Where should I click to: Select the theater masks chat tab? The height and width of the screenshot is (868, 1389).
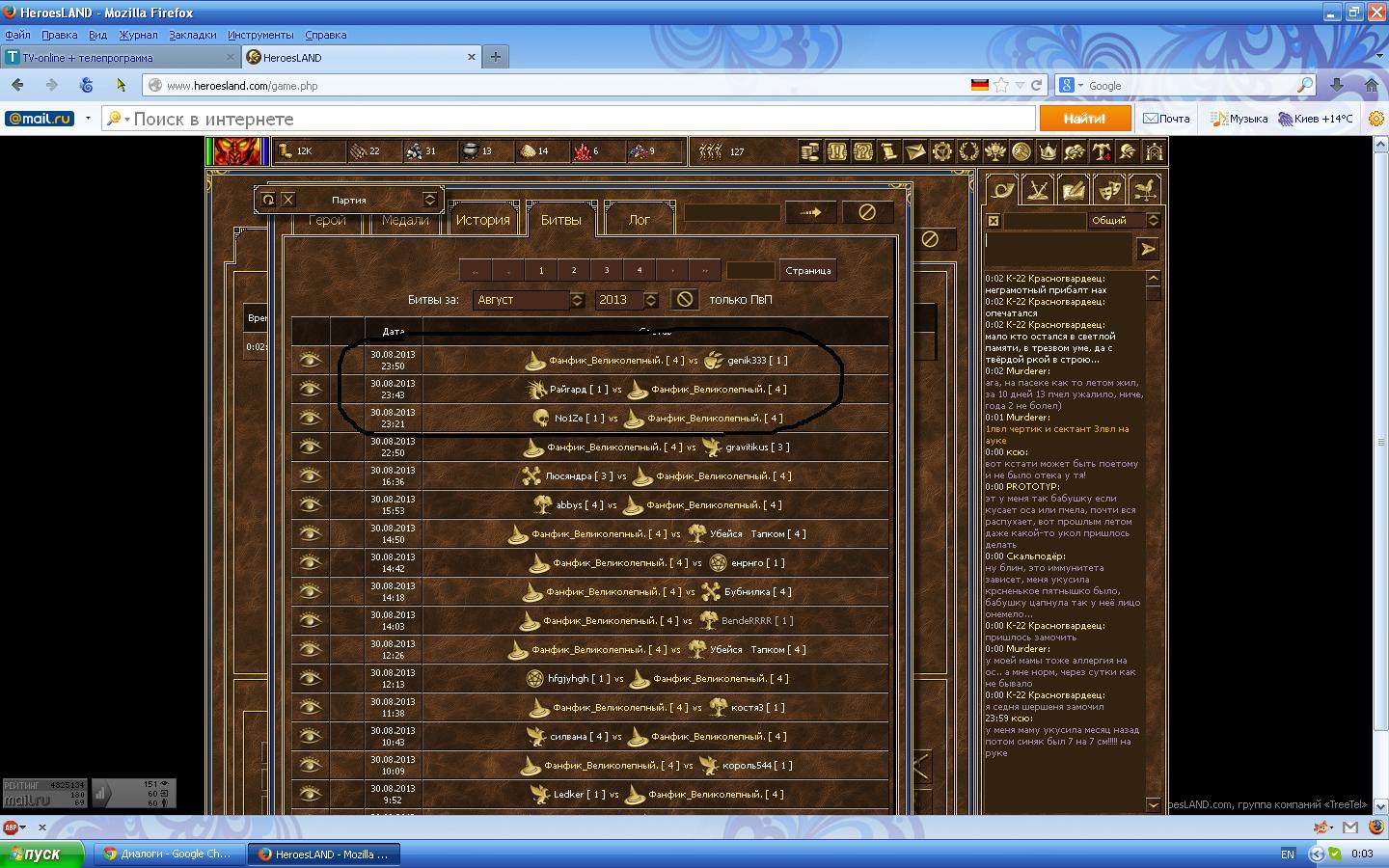point(1109,190)
